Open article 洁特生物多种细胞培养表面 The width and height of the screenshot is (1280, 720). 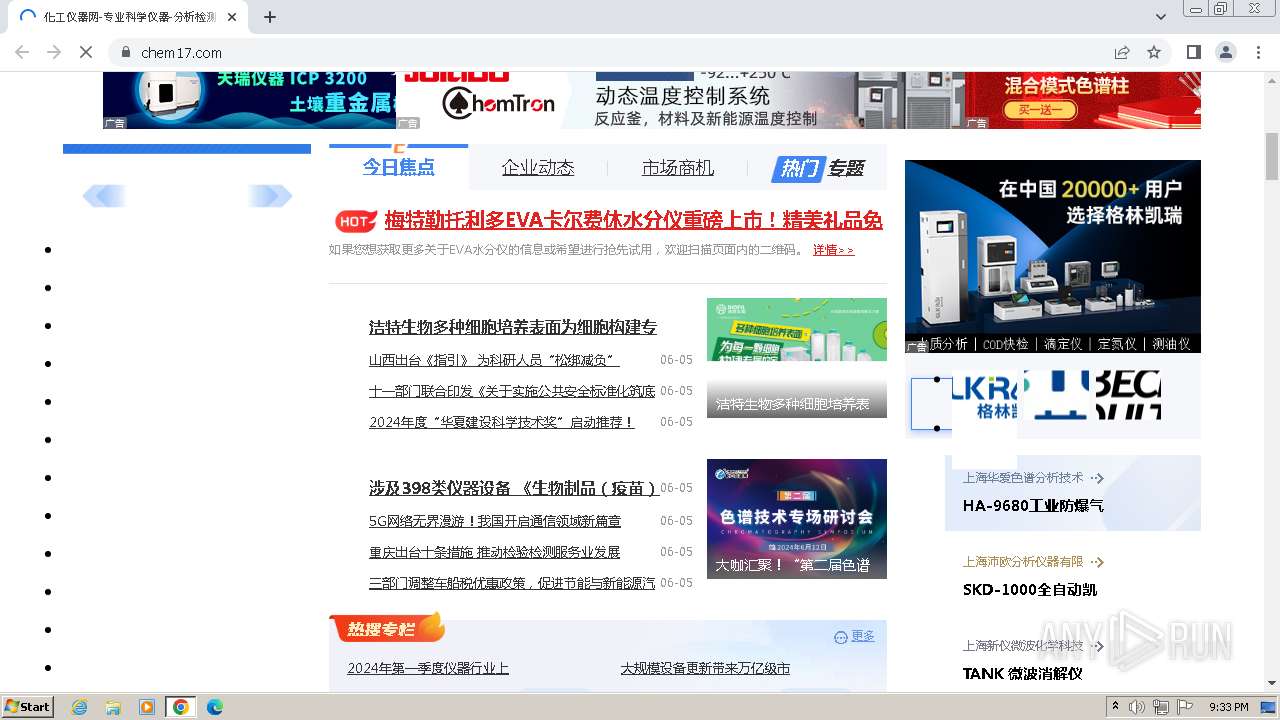513,327
